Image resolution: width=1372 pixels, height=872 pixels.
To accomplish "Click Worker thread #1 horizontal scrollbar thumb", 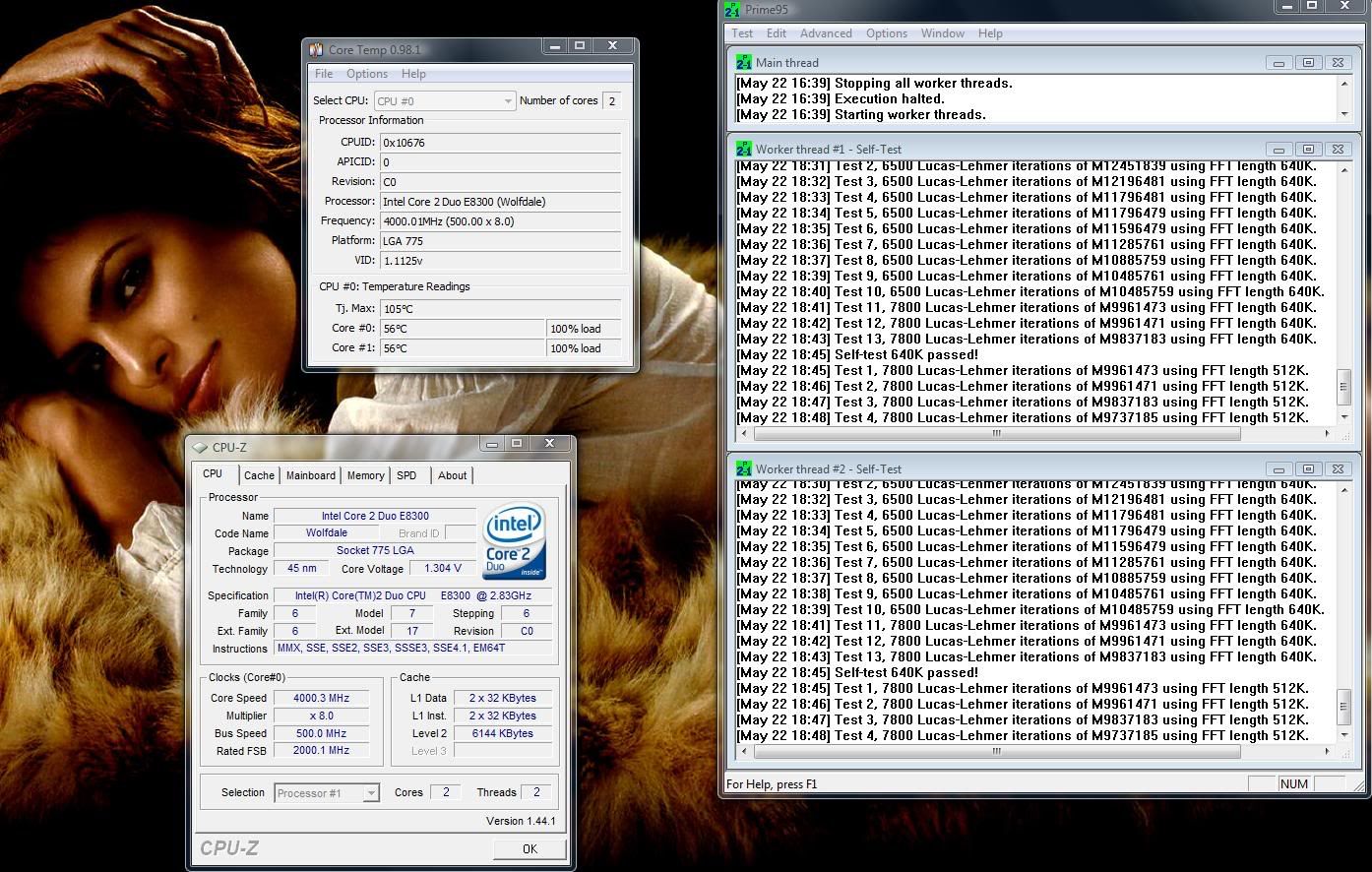I will pyautogui.click(x=996, y=433).
